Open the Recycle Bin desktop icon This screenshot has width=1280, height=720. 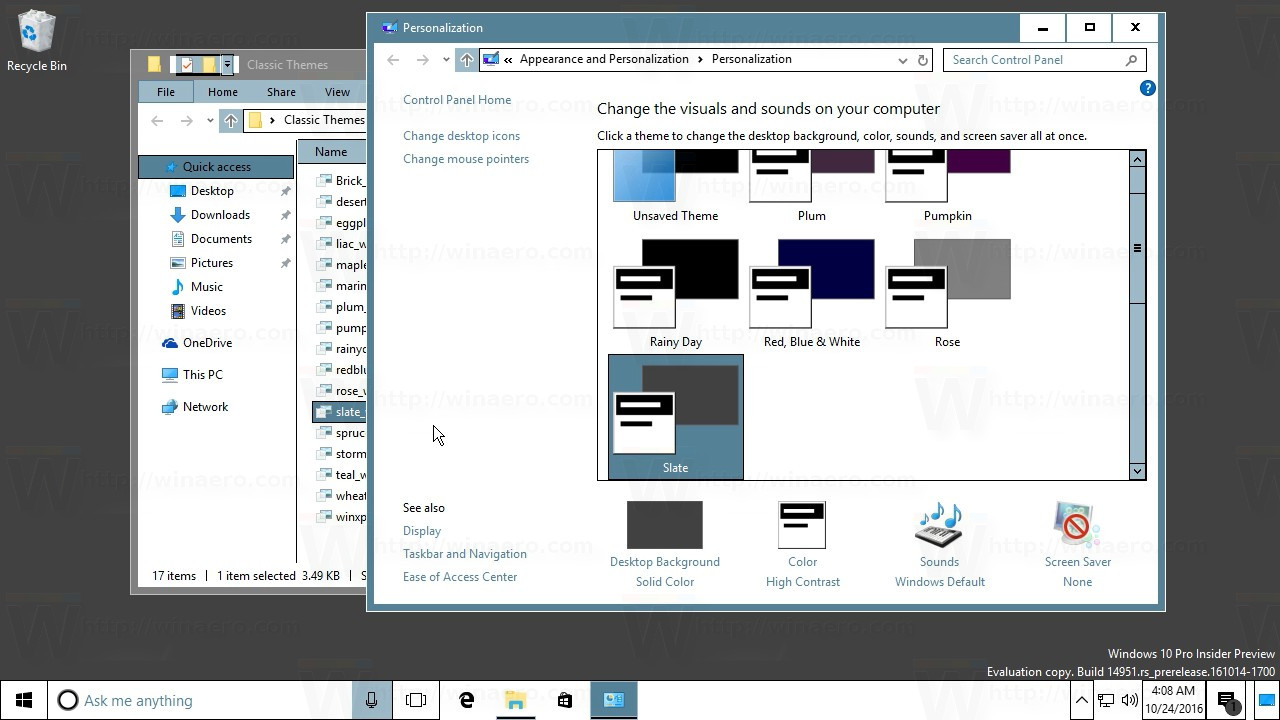(x=36, y=42)
